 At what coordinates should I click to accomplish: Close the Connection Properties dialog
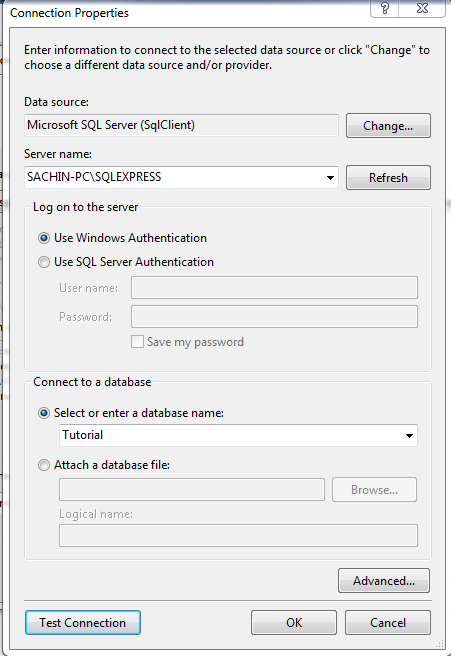(x=422, y=8)
